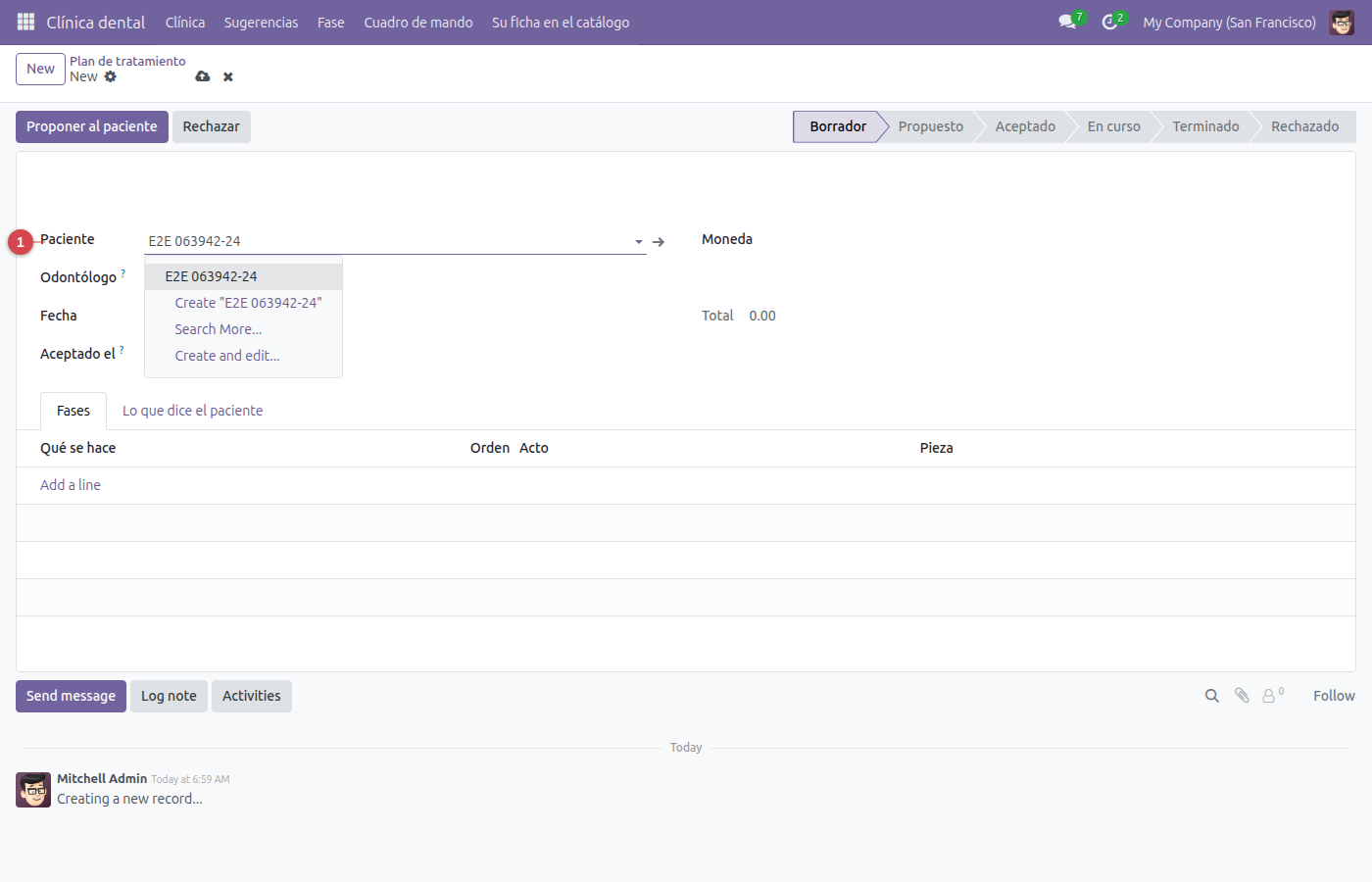Screen dimensions: 1372x882
Task: Set status to En curso stage
Action: pyautogui.click(x=1113, y=126)
